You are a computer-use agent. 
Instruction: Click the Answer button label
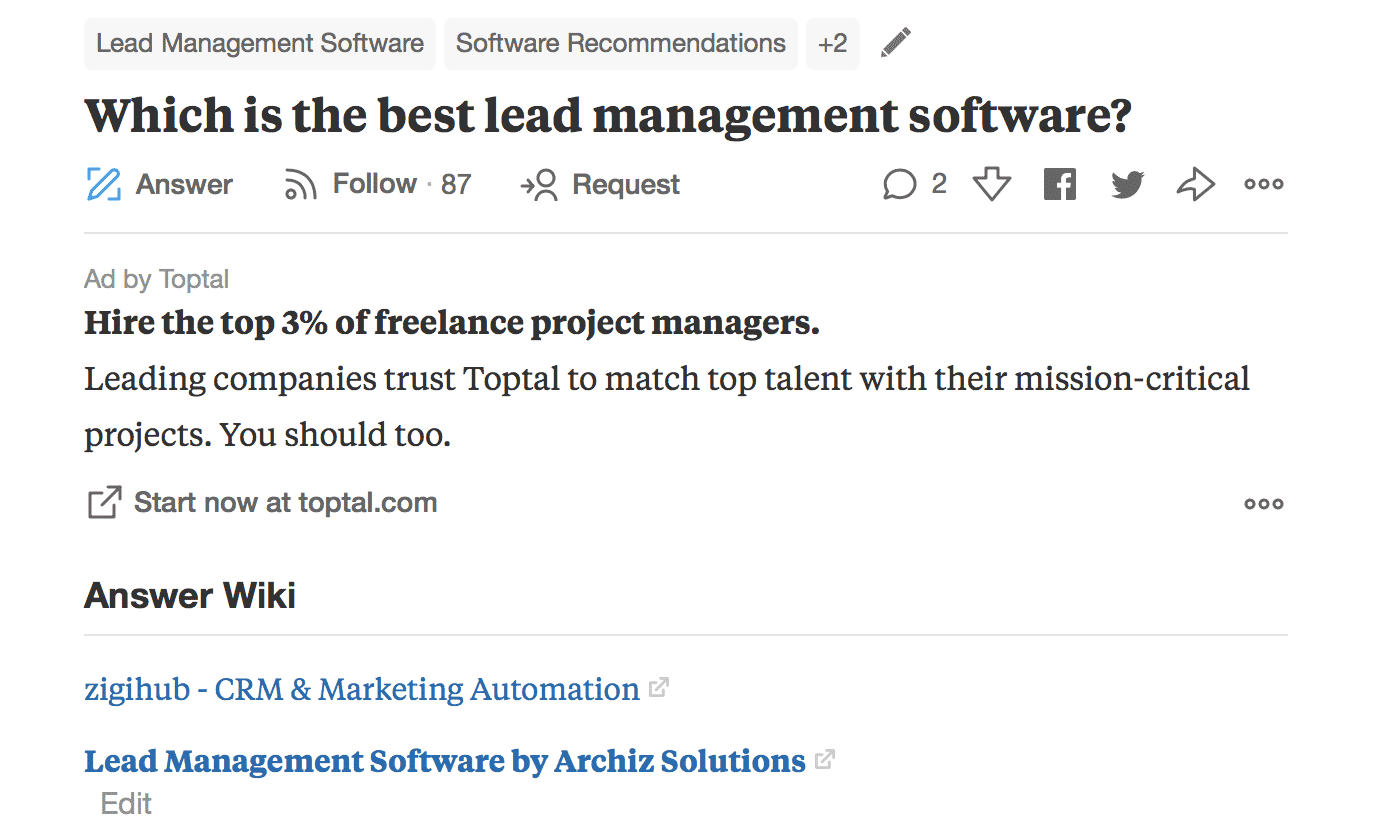[x=184, y=184]
